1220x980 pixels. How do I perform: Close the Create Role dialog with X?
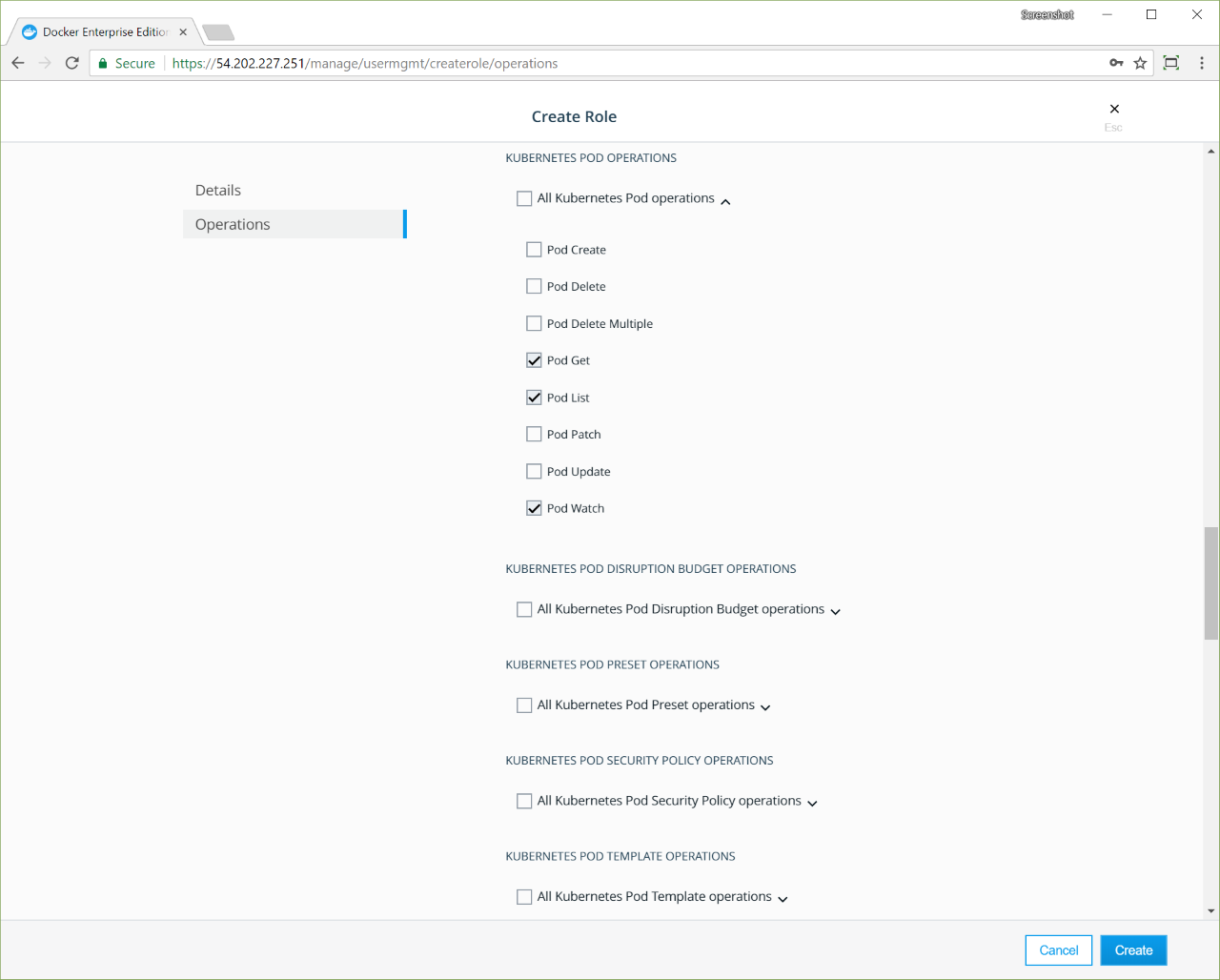[1114, 109]
